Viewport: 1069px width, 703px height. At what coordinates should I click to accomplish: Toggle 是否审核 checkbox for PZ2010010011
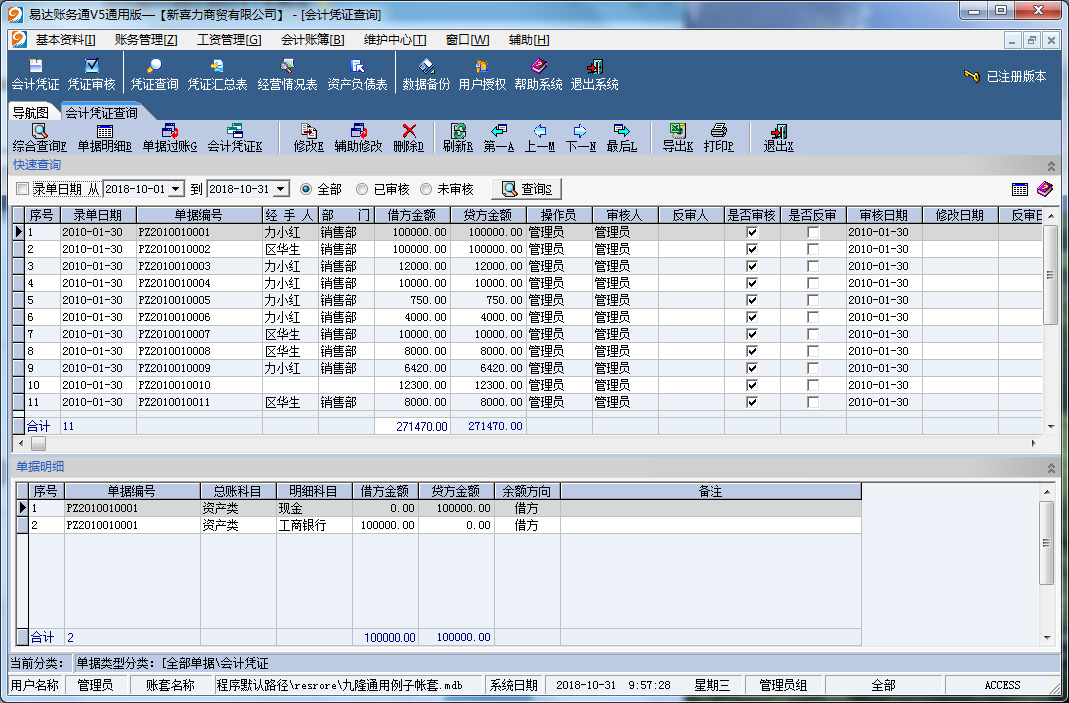coord(752,402)
